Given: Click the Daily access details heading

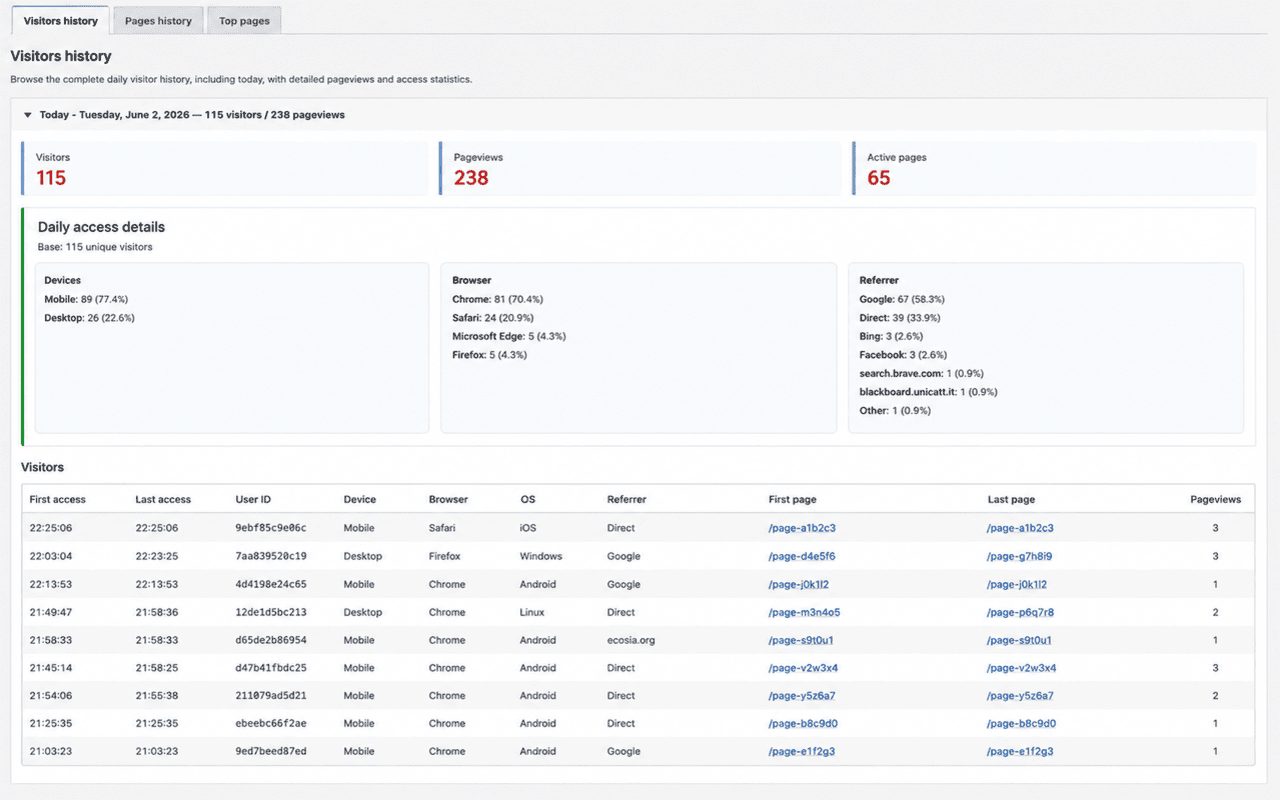Looking at the screenshot, I should point(101,227).
